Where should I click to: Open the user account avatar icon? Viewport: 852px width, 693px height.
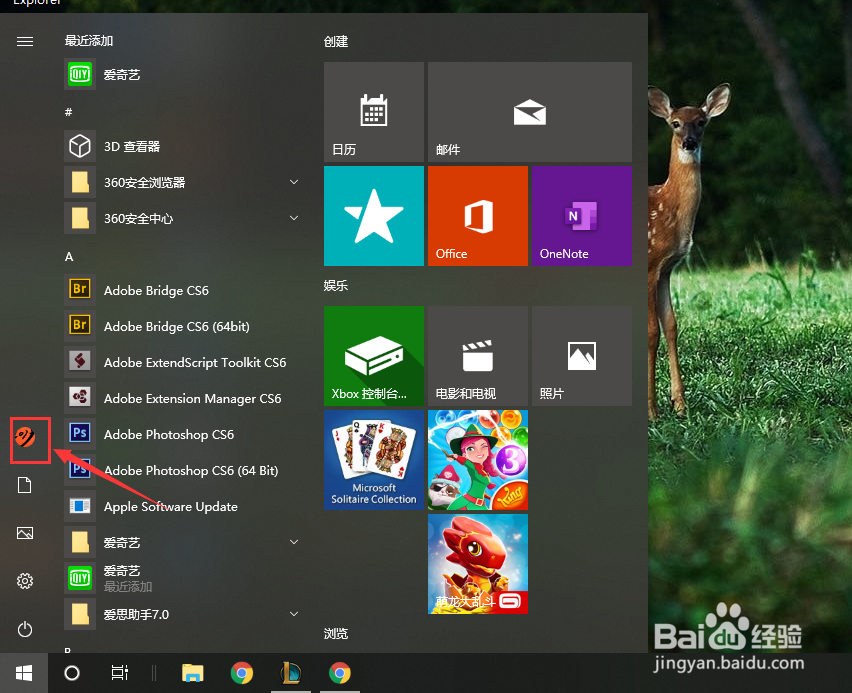point(25,436)
